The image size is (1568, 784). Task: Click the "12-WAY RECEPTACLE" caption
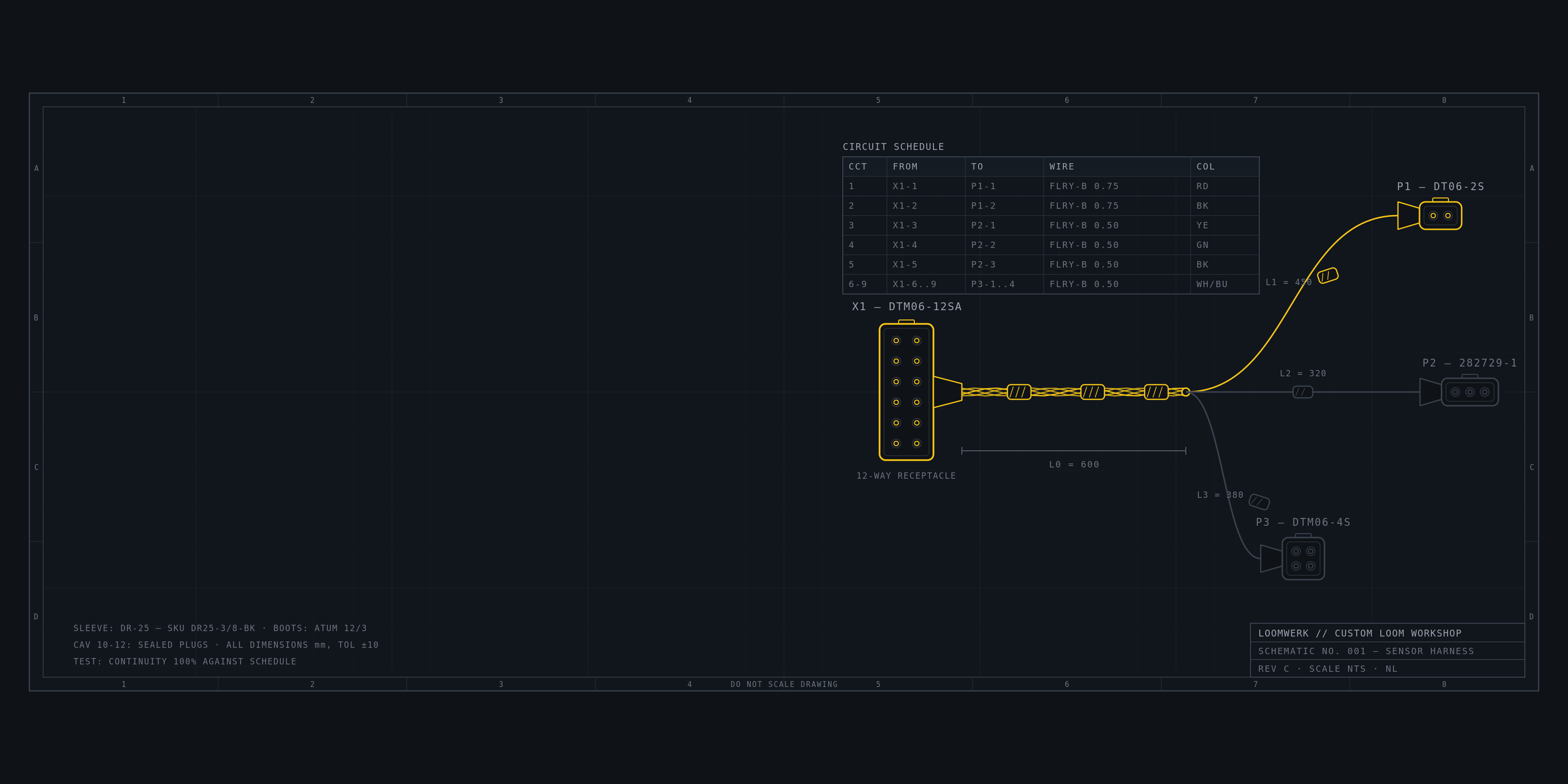coord(906,476)
